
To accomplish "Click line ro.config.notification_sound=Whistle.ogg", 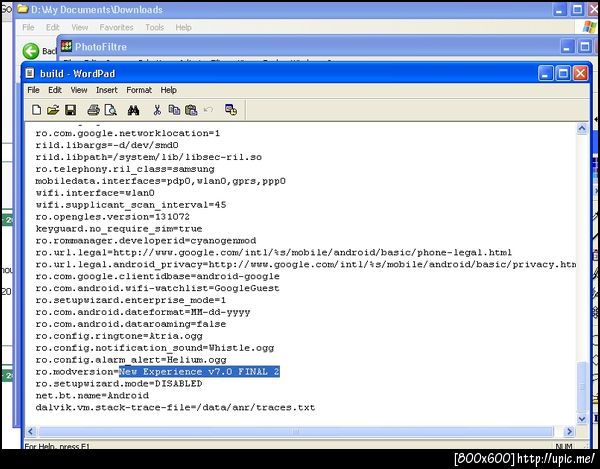I will pyautogui.click(x=155, y=348).
